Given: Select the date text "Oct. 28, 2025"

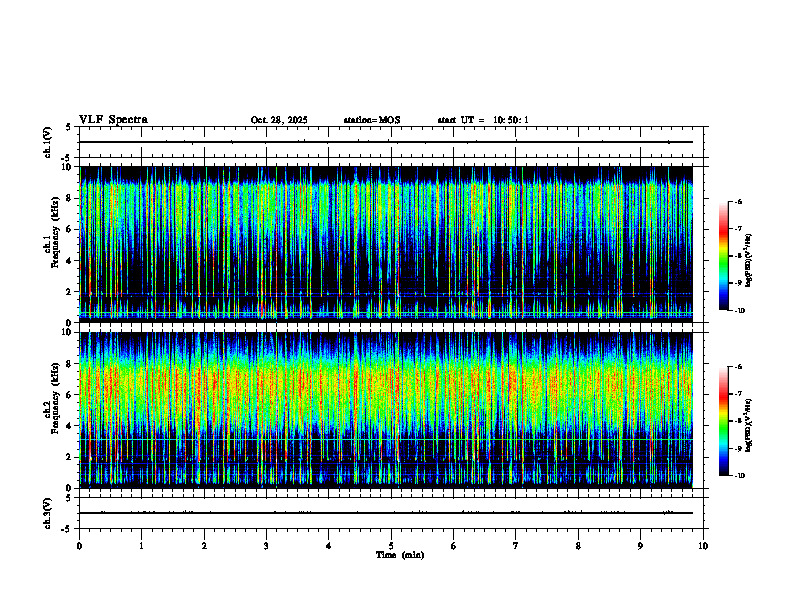Looking at the screenshot, I should (x=279, y=120).
